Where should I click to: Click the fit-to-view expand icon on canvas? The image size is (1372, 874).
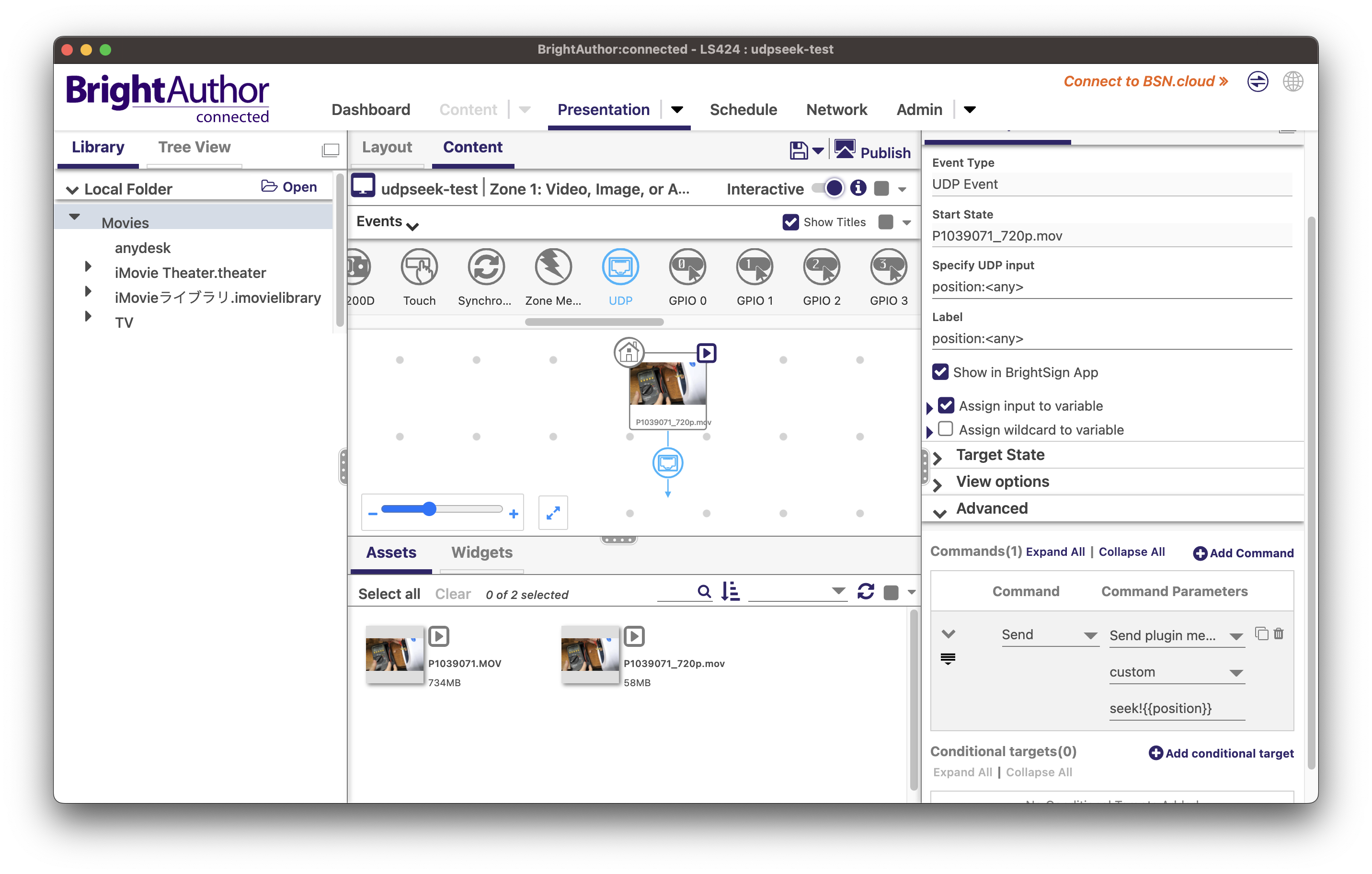553,513
